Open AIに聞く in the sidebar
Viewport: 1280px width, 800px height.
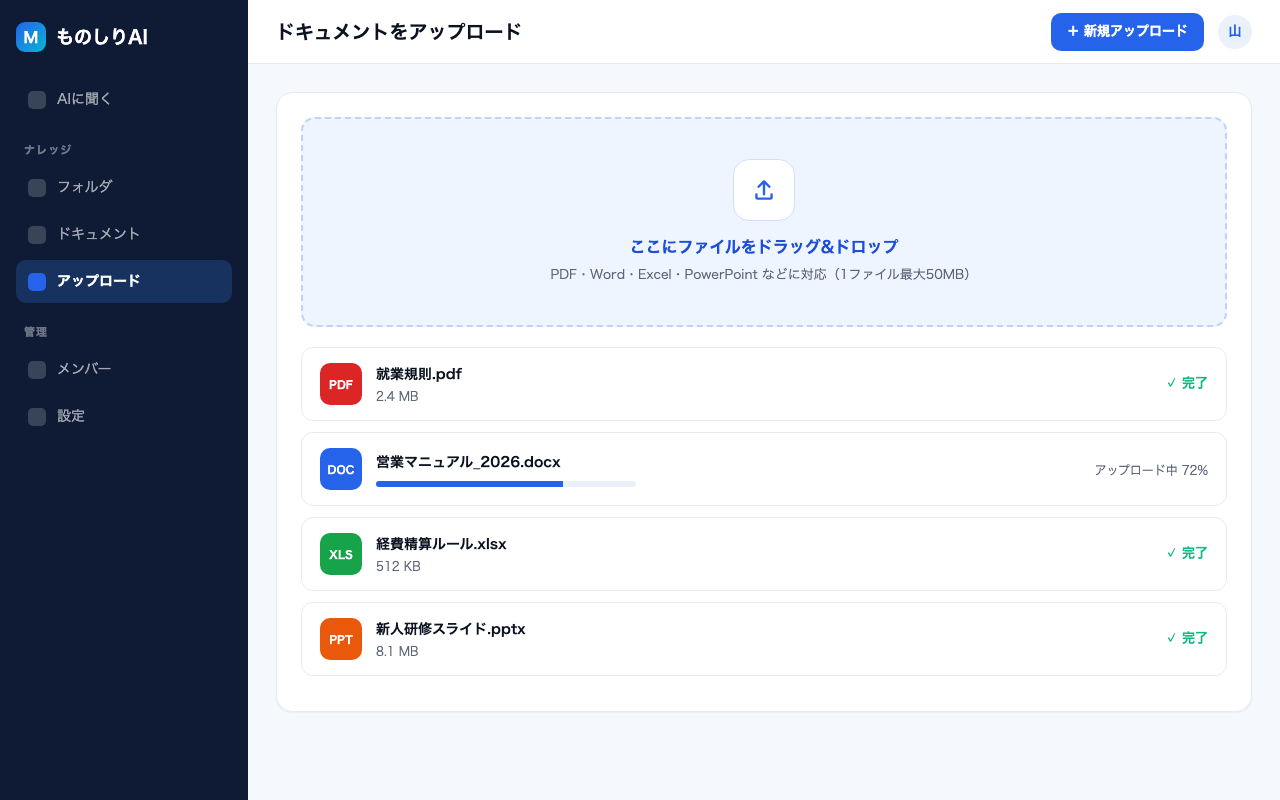click(124, 99)
